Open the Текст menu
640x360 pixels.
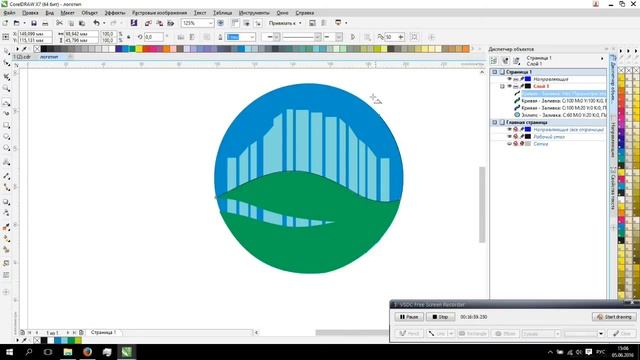(200, 13)
